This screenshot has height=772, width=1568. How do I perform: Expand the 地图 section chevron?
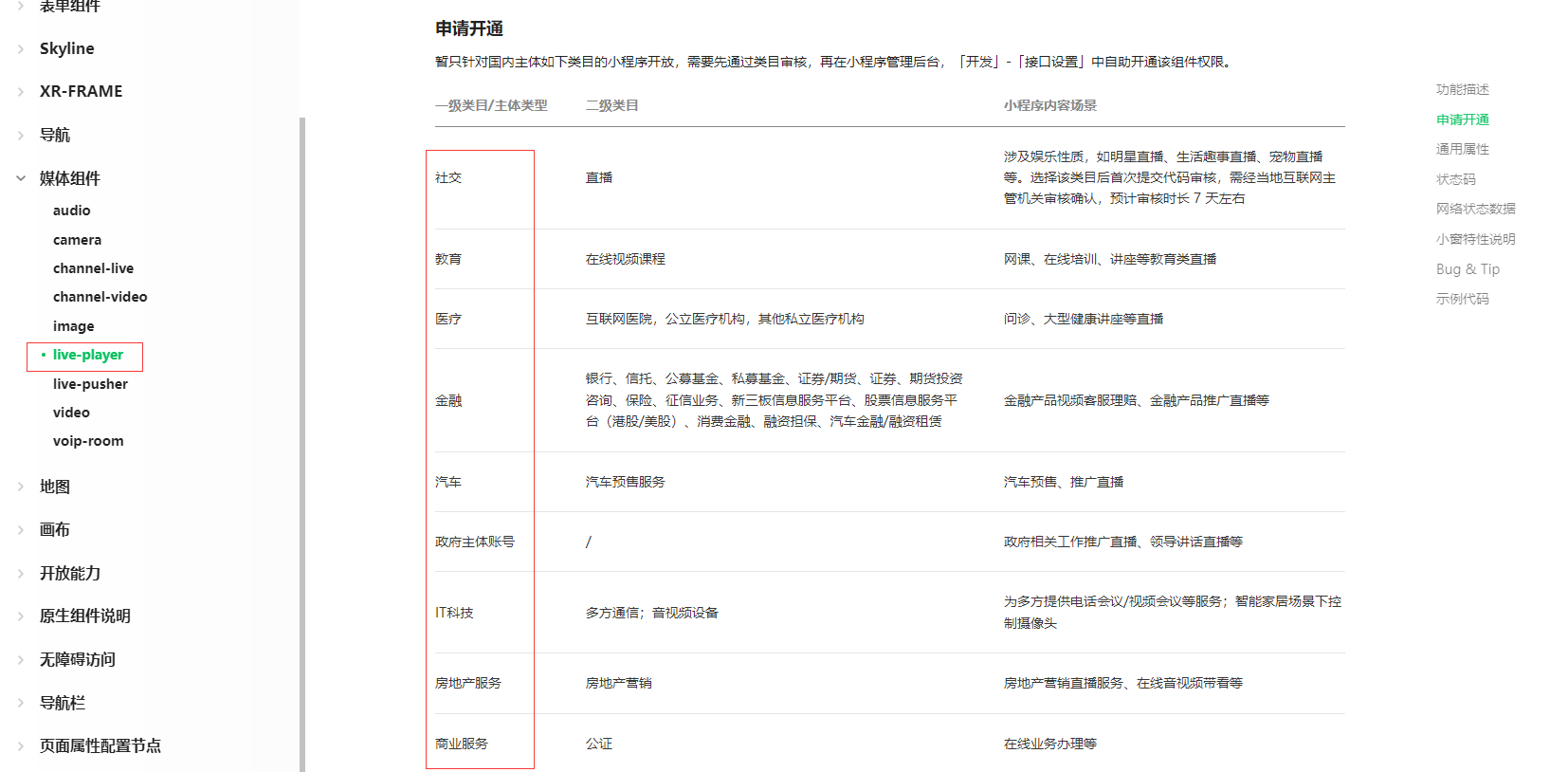[21, 487]
